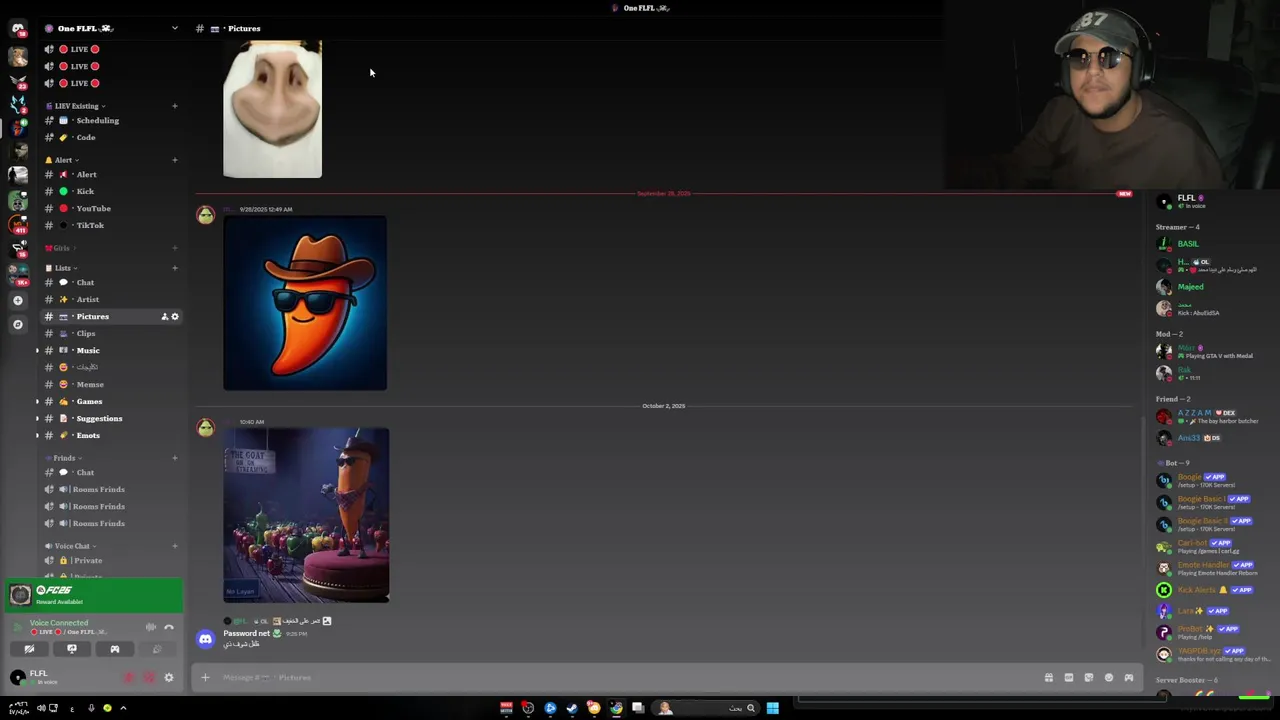Open server with 411 notification badge

pyautogui.click(x=17, y=224)
